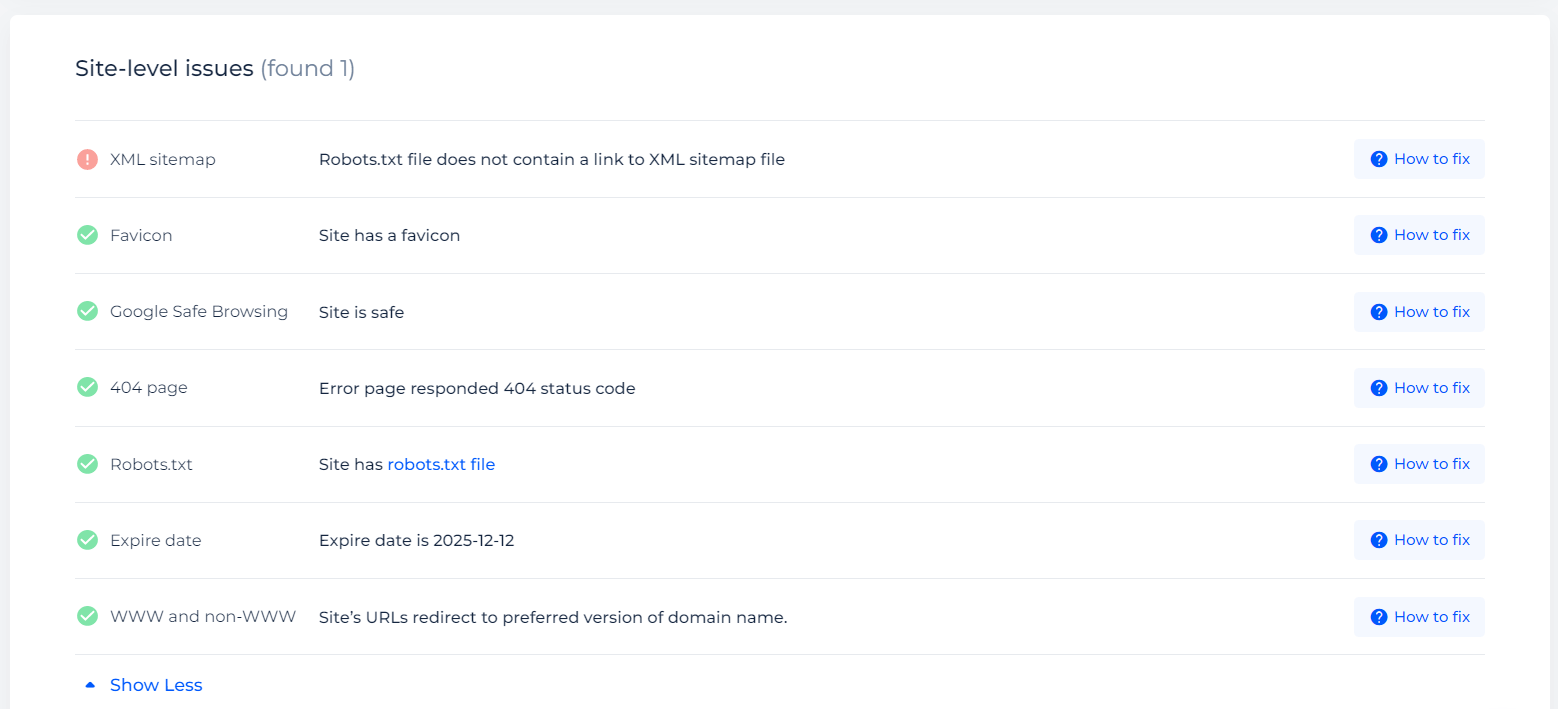This screenshot has width=1558, height=709.
Task: Open How to fix for the 404 page check
Action: point(1419,387)
